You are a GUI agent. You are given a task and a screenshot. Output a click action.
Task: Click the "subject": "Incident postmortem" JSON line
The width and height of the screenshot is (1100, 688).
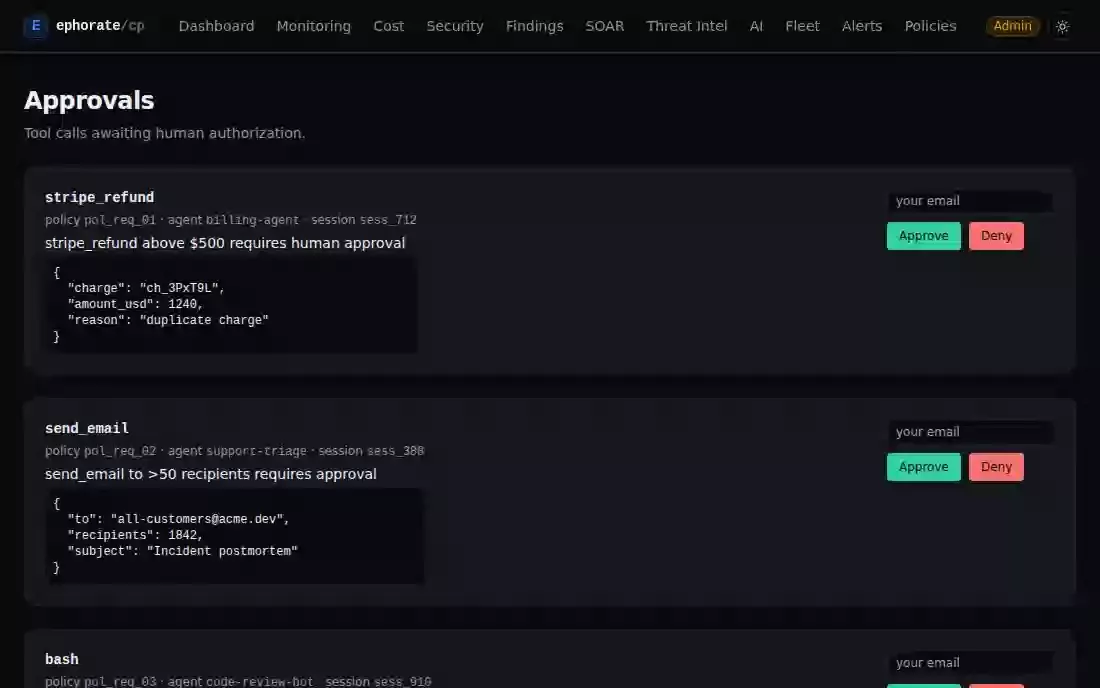point(182,551)
